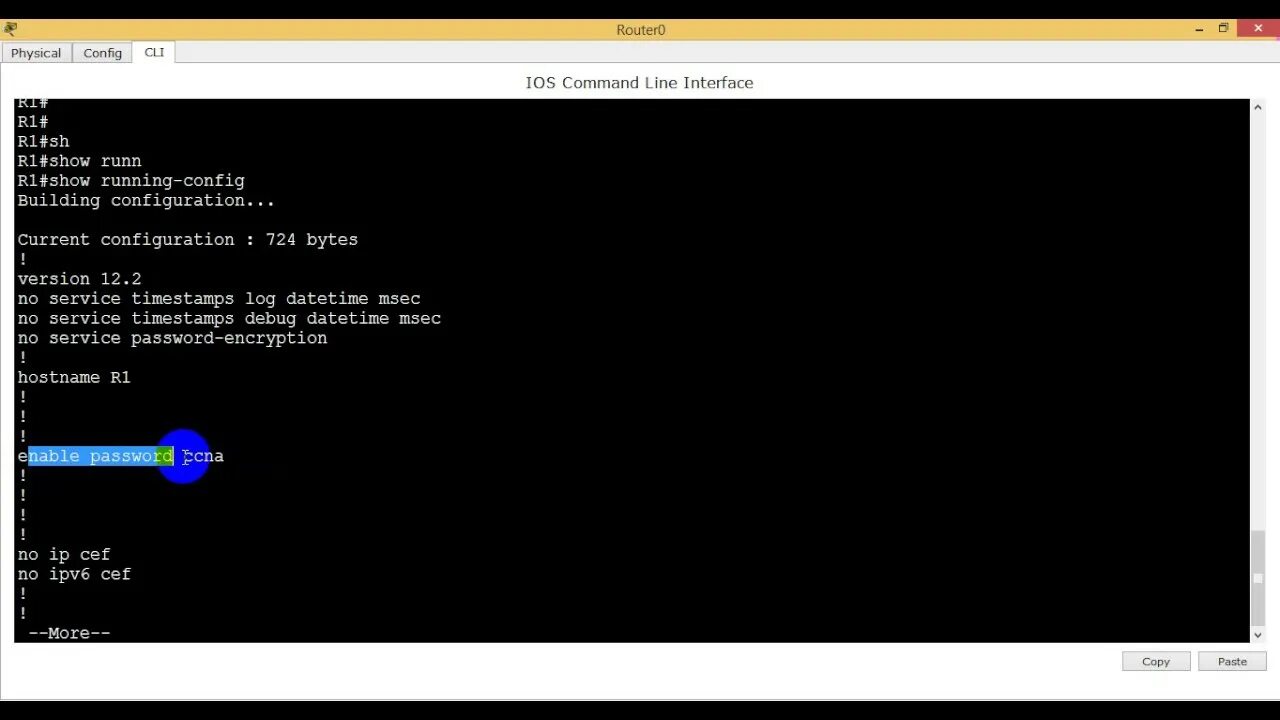Image resolution: width=1280 pixels, height=720 pixels.
Task: Click the show running-config command line
Action: (130, 180)
